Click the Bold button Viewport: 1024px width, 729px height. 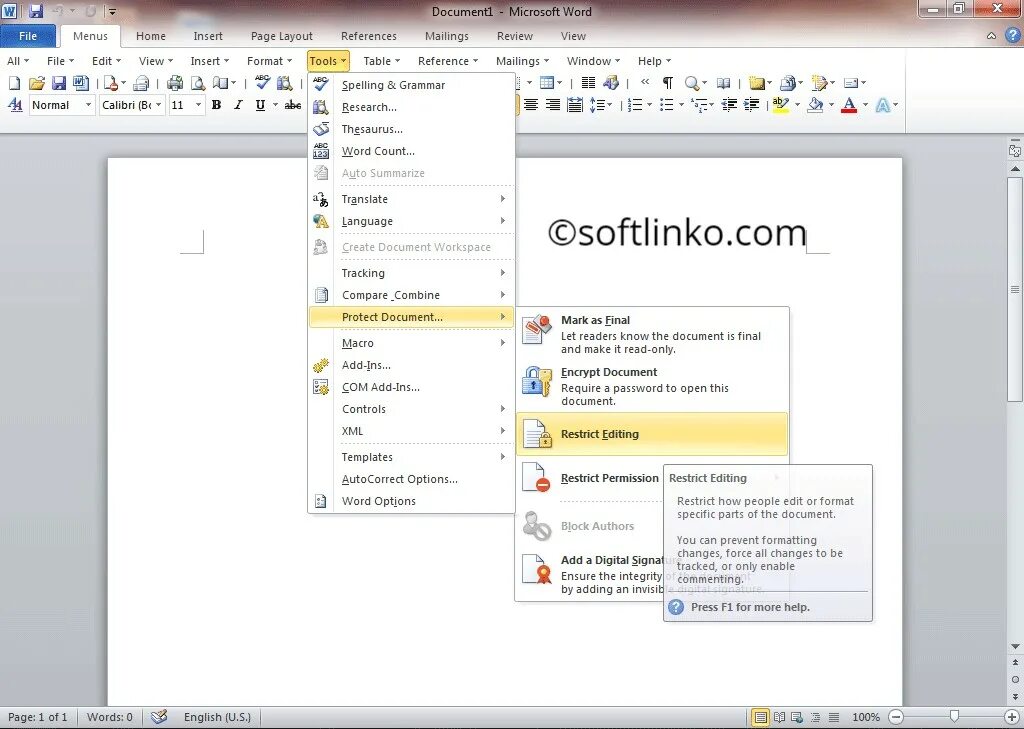point(217,105)
